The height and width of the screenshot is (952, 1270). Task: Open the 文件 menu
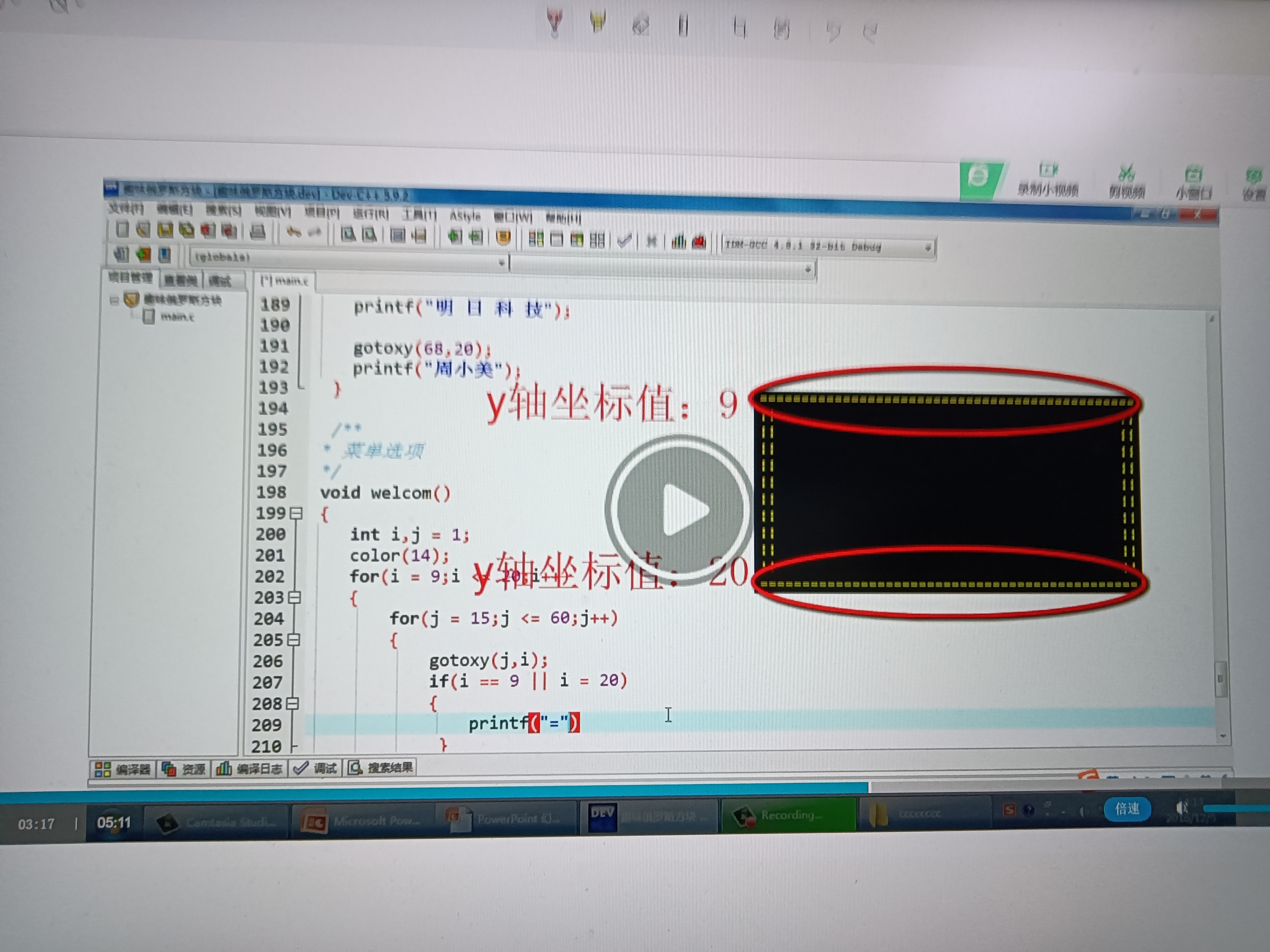126,208
